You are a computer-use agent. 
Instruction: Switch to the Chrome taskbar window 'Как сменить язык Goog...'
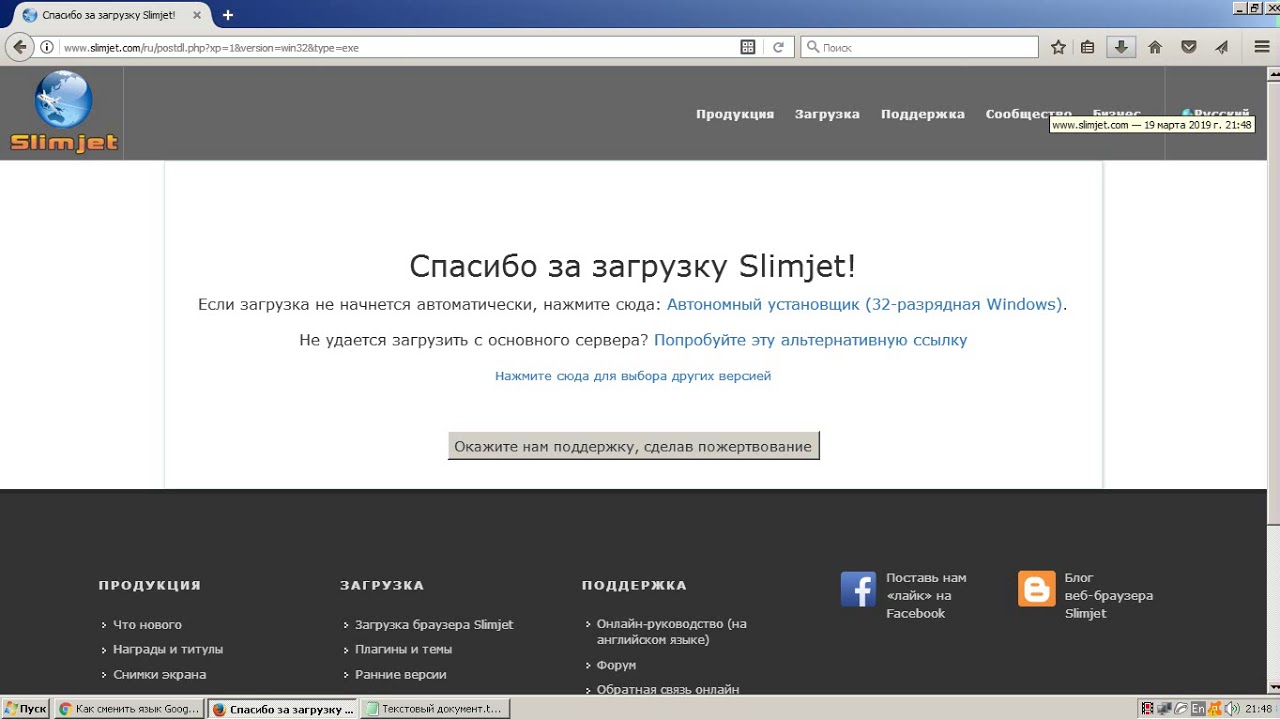point(128,709)
